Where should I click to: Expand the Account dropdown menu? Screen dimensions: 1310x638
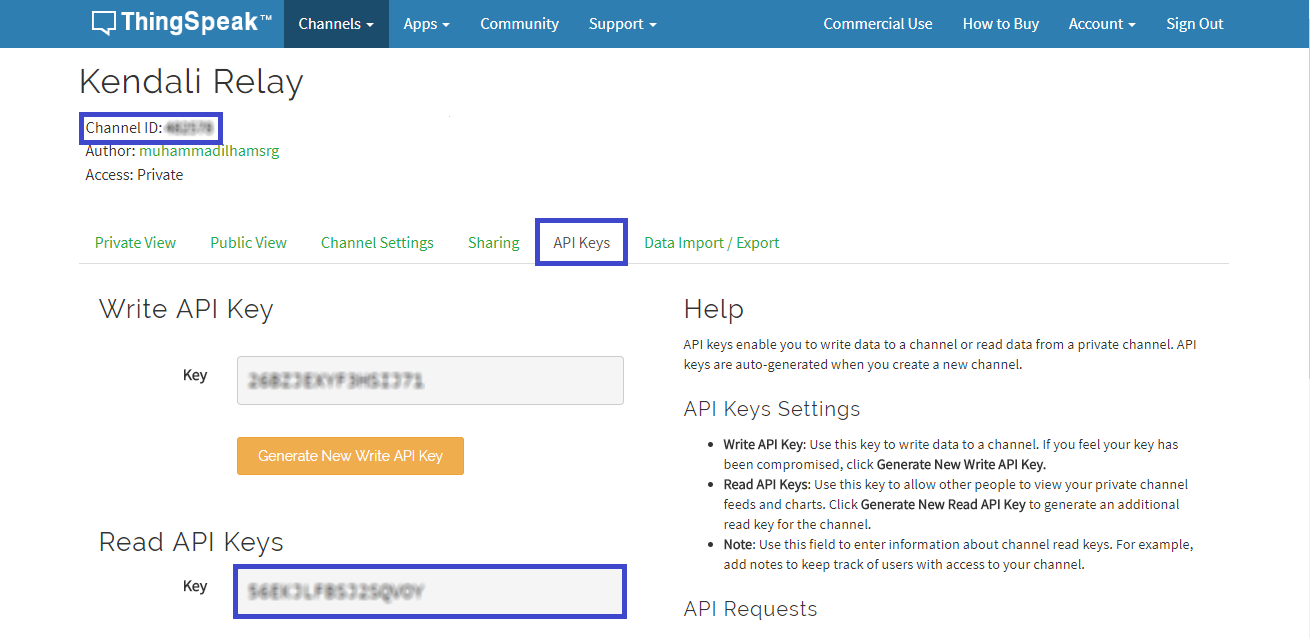tap(1102, 24)
